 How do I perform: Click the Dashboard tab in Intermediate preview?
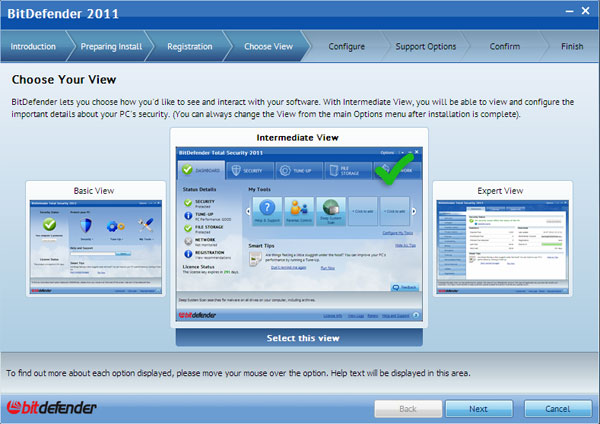tap(201, 170)
